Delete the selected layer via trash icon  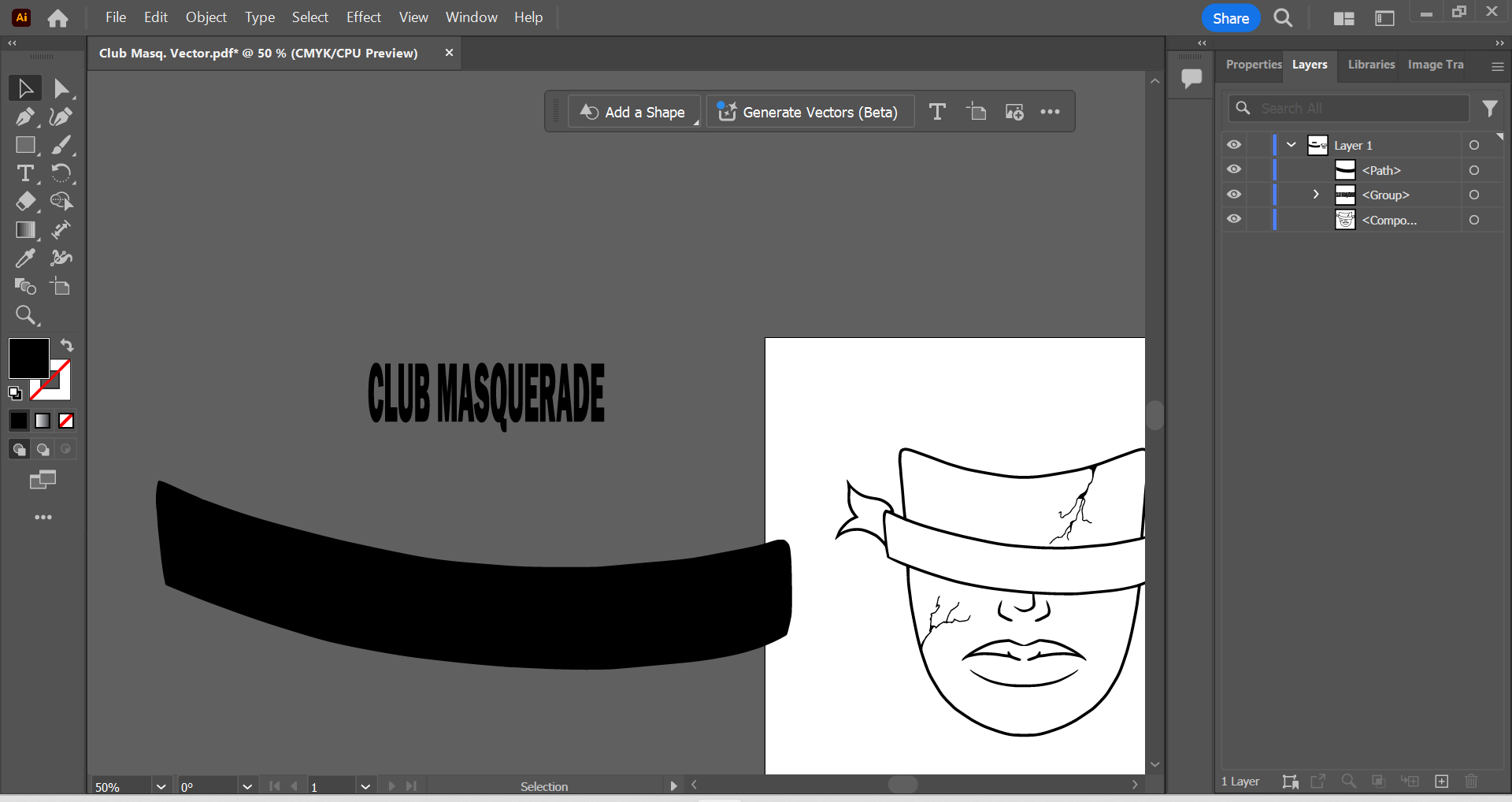tap(1472, 781)
